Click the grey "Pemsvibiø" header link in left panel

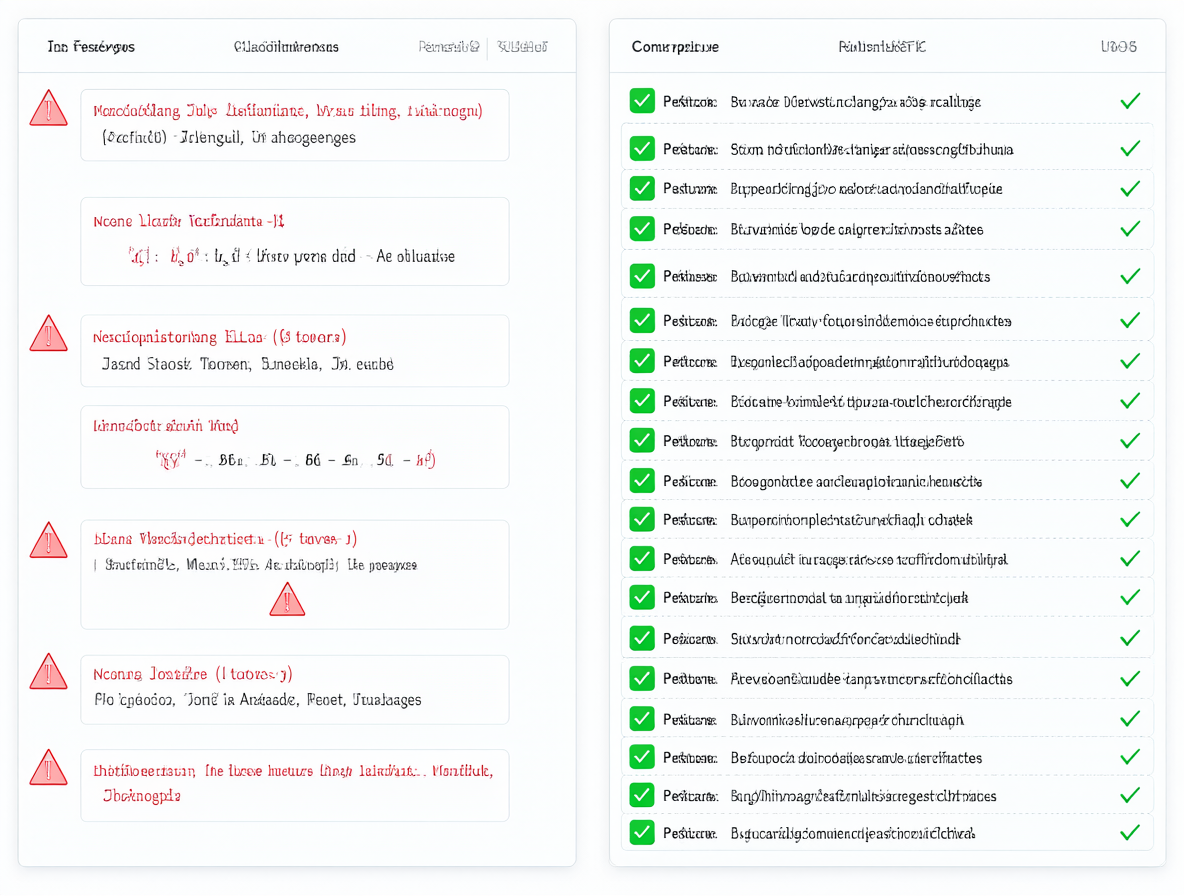point(449,47)
